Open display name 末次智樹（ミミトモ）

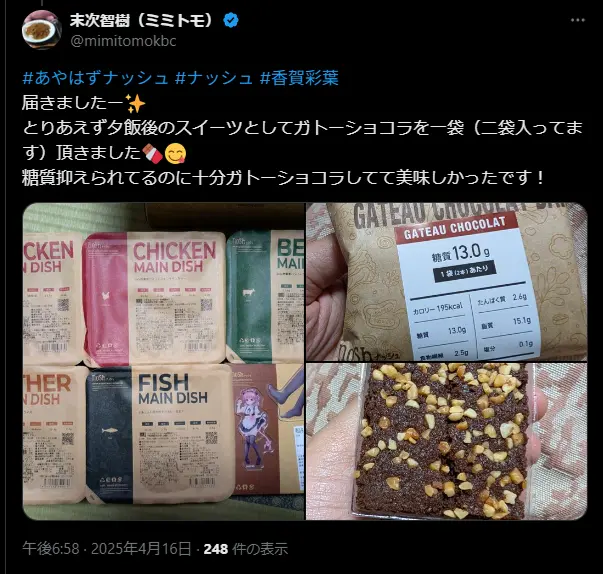(142, 20)
